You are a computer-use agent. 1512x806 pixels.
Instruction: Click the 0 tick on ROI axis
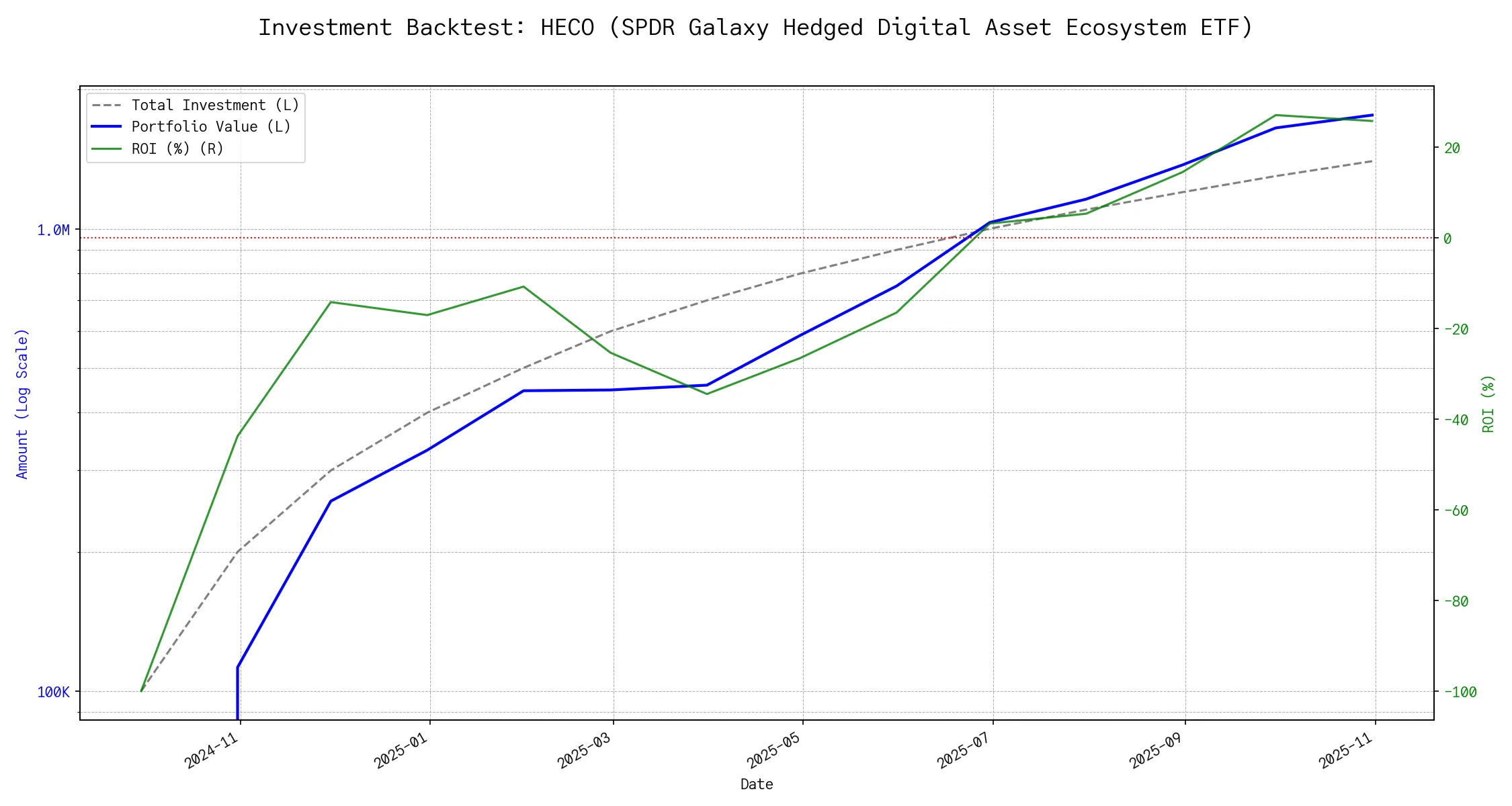tap(1447, 239)
